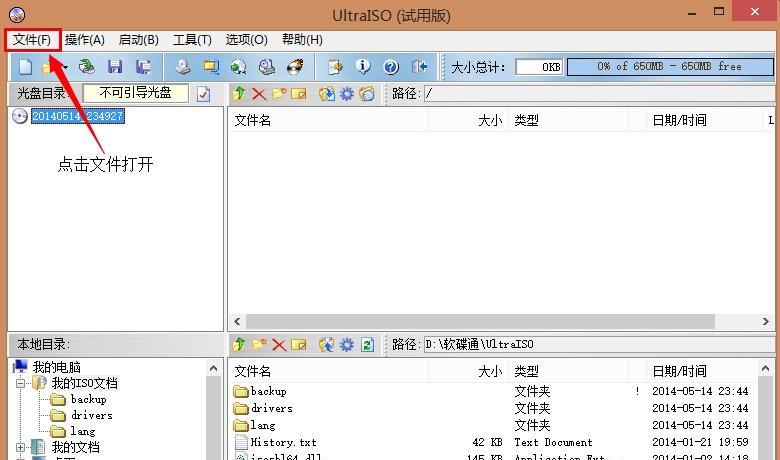Click the blue gear icon in local toolbar

coord(347,344)
